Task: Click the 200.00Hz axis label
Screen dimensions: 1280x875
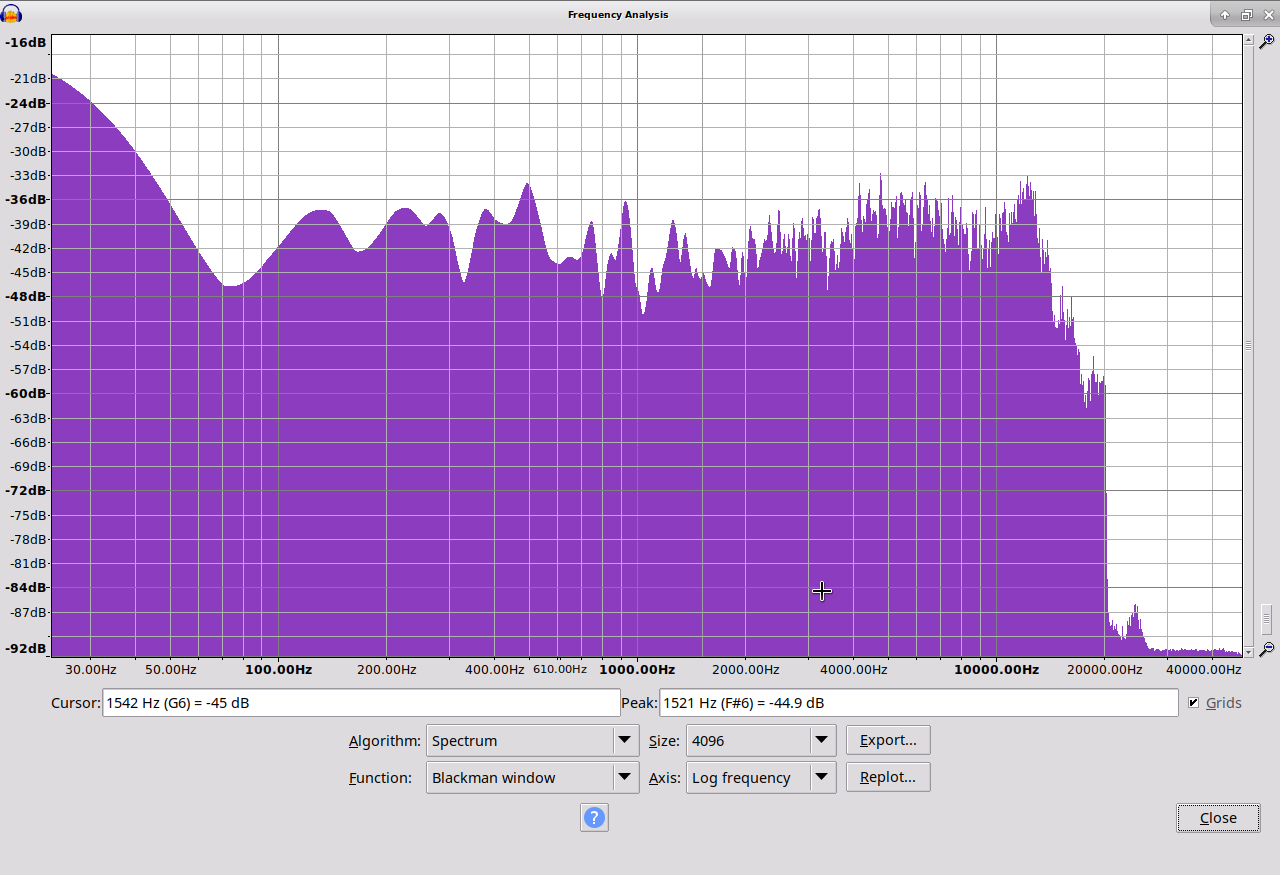Action: pyautogui.click(x=386, y=669)
